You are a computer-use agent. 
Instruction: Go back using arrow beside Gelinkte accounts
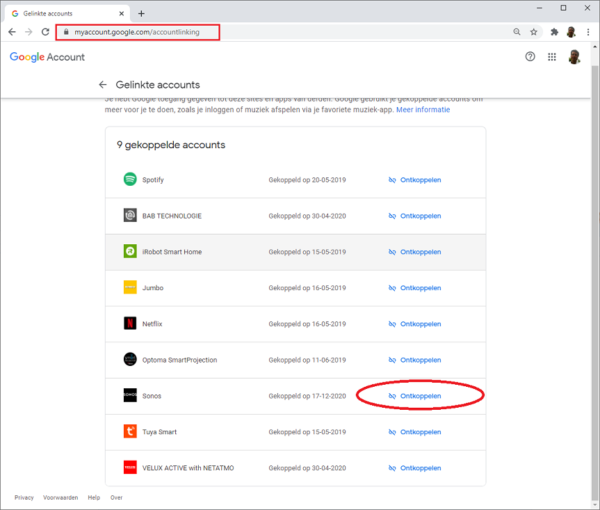pos(103,85)
